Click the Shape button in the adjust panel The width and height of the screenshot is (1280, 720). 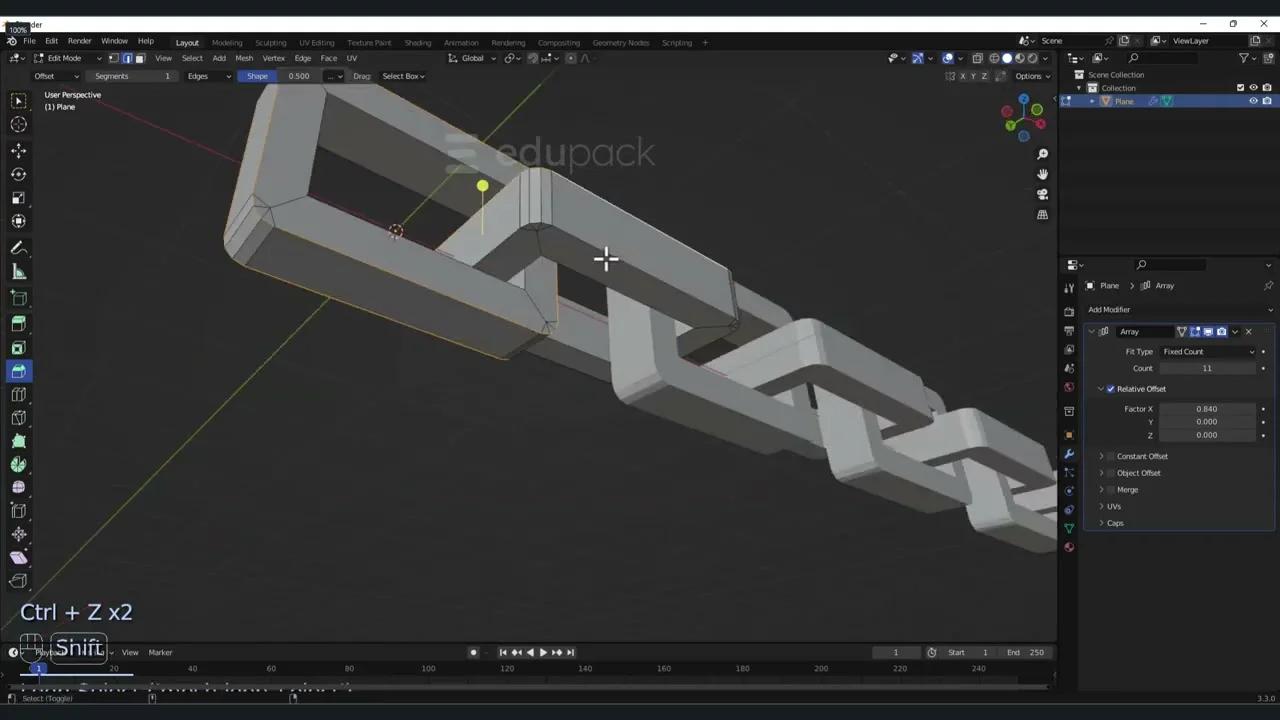[257, 76]
